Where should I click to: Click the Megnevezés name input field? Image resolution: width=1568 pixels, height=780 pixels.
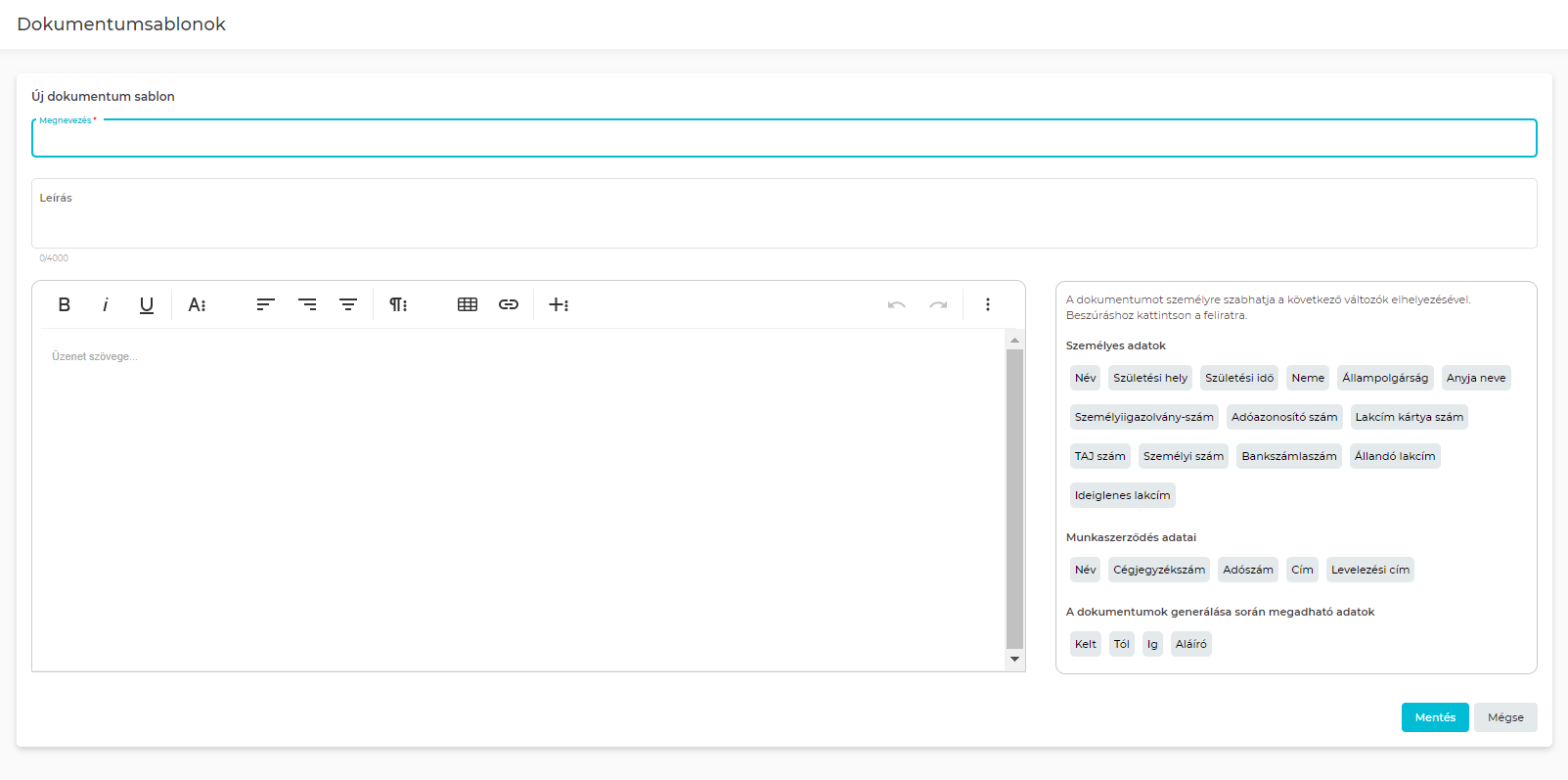[783, 139]
